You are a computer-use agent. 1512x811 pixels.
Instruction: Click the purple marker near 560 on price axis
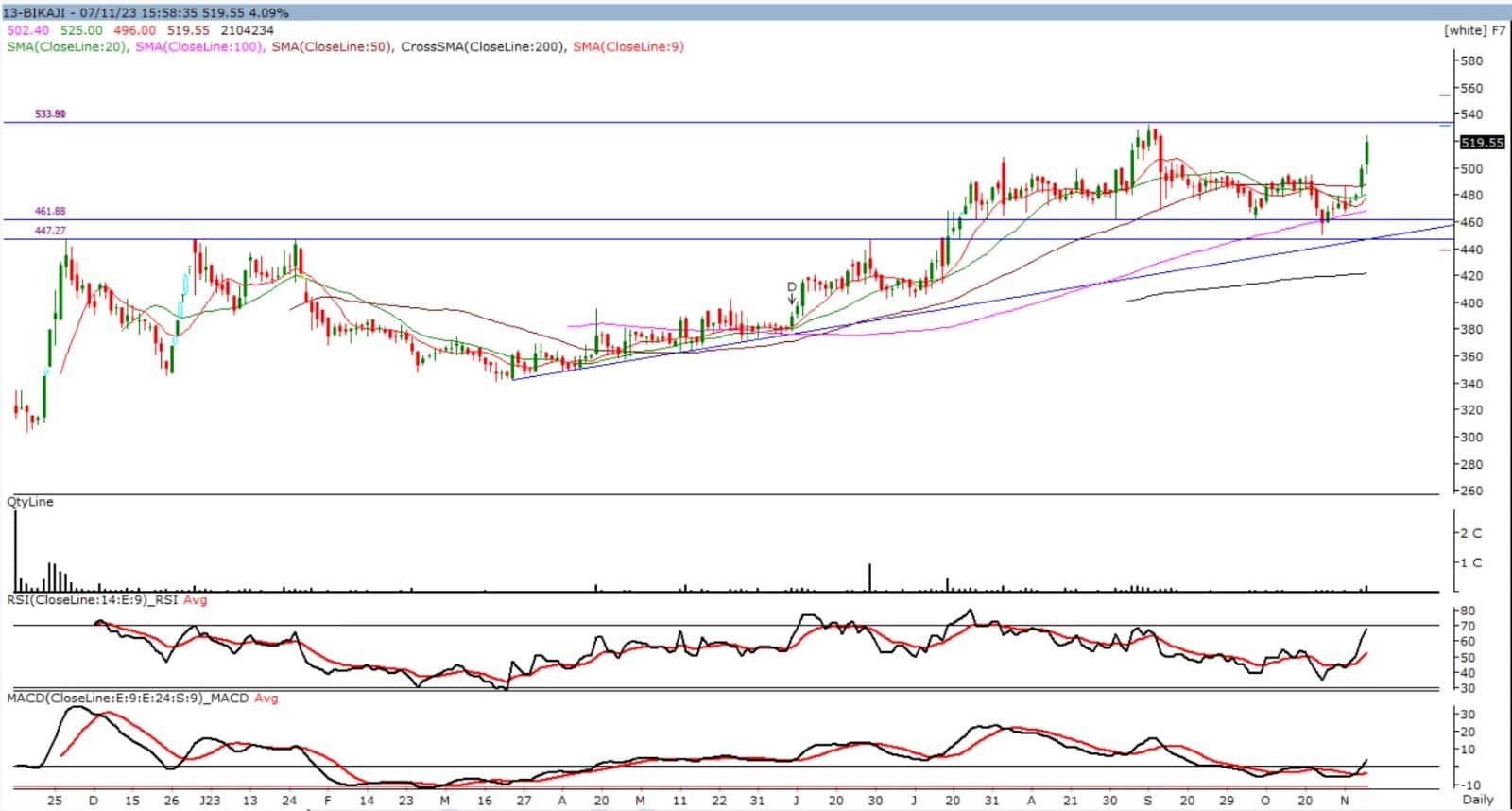[x=1443, y=95]
